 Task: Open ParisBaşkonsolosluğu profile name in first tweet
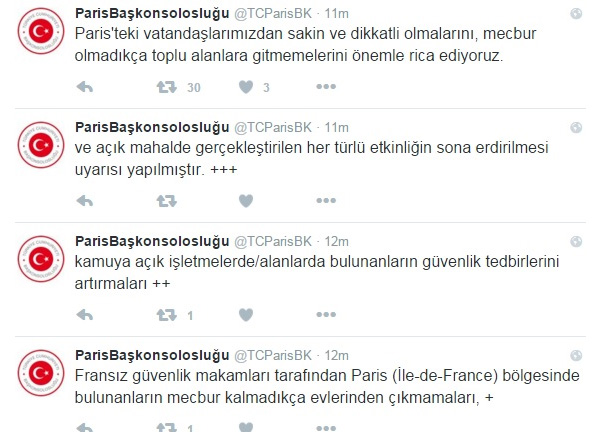tap(152, 13)
